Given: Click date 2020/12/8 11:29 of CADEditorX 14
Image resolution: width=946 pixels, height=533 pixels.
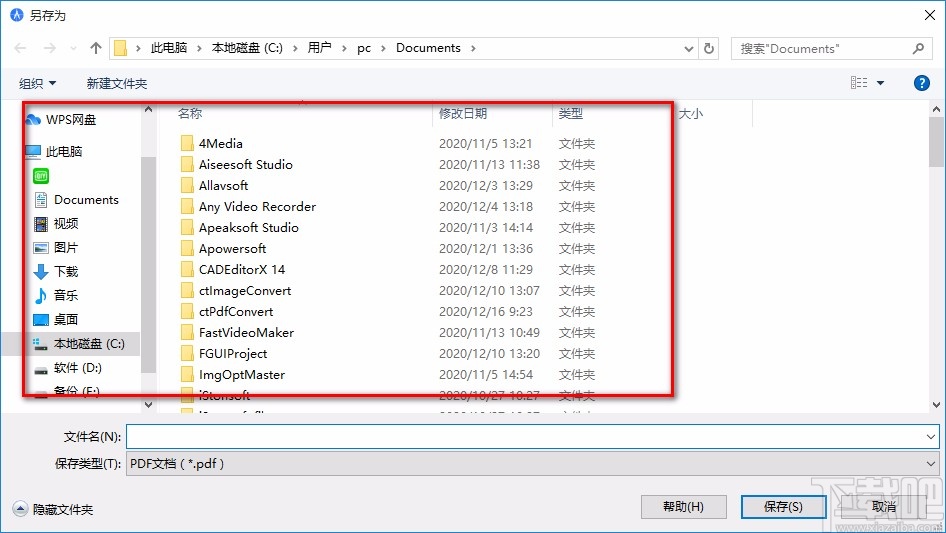Looking at the screenshot, I should (486, 269).
